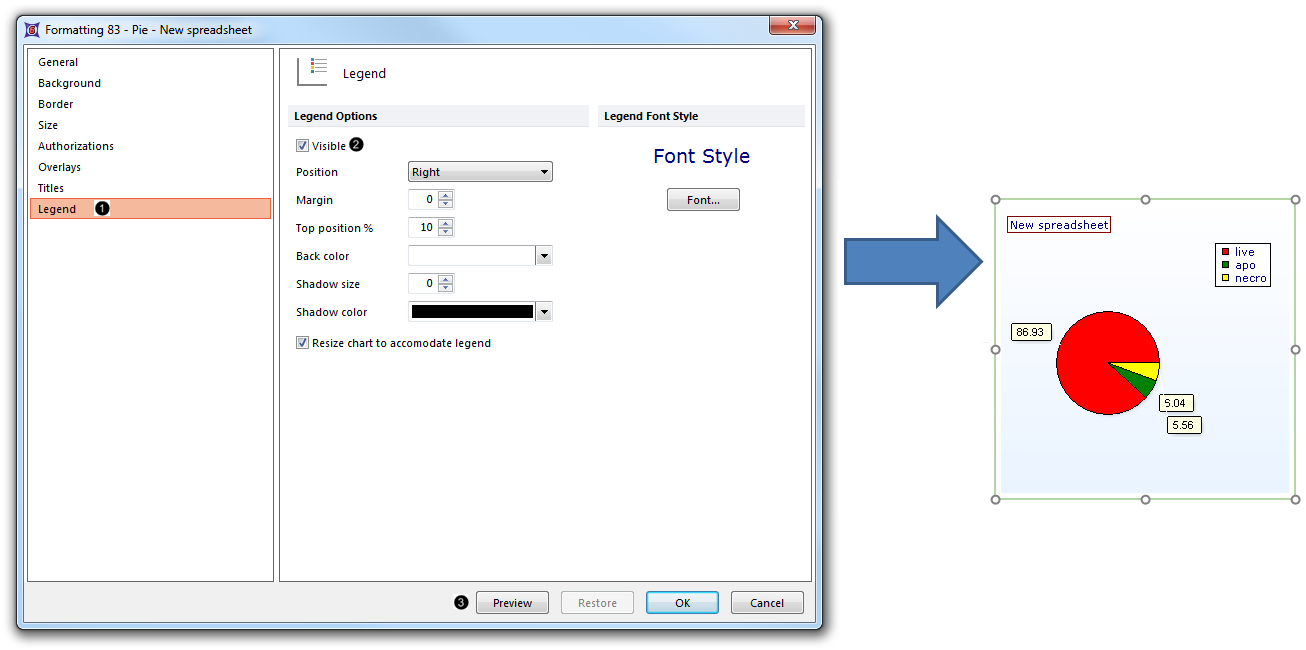Image resolution: width=1306 pixels, height=650 pixels.
Task: Toggle Resize chart to accommodate legend
Action: 303,343
